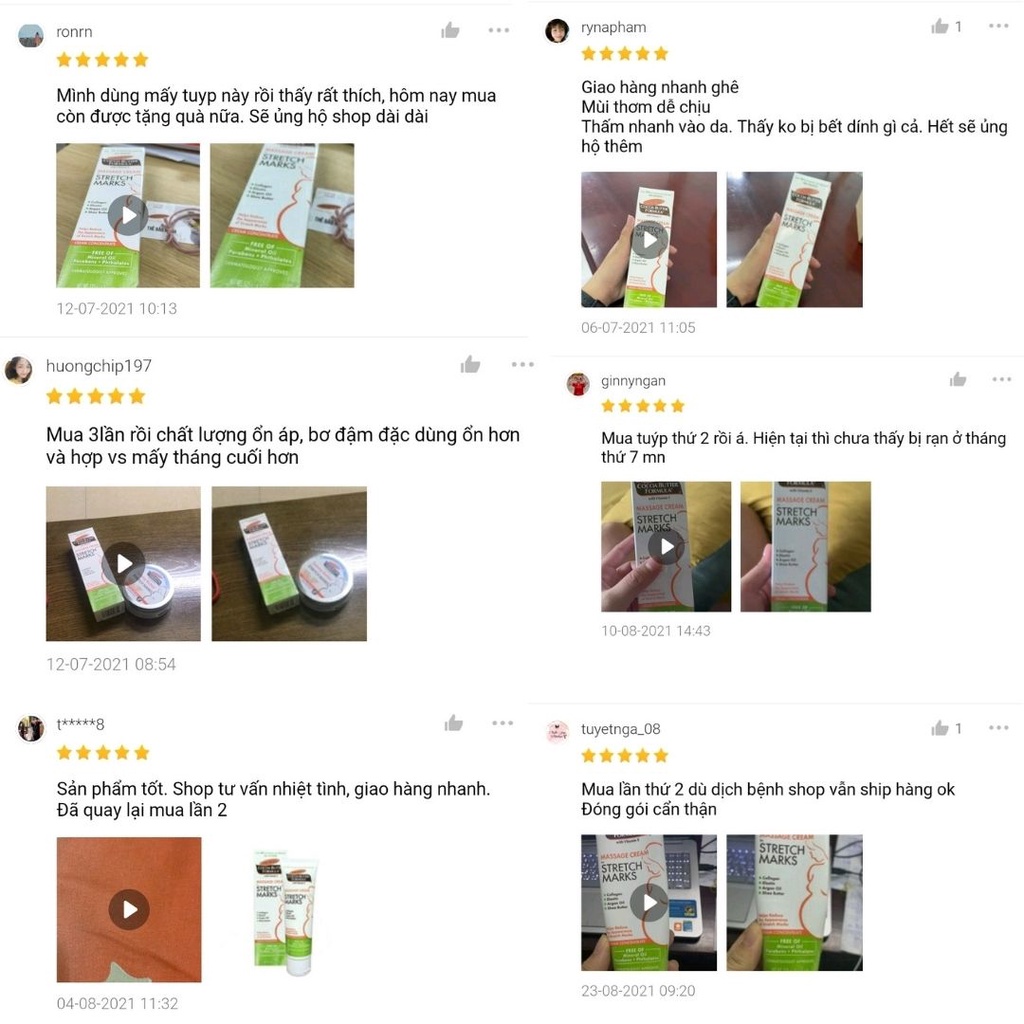1024x1024 pixels.
Task: Play the video in rynapham's review
Action: [x=649, y=240]
